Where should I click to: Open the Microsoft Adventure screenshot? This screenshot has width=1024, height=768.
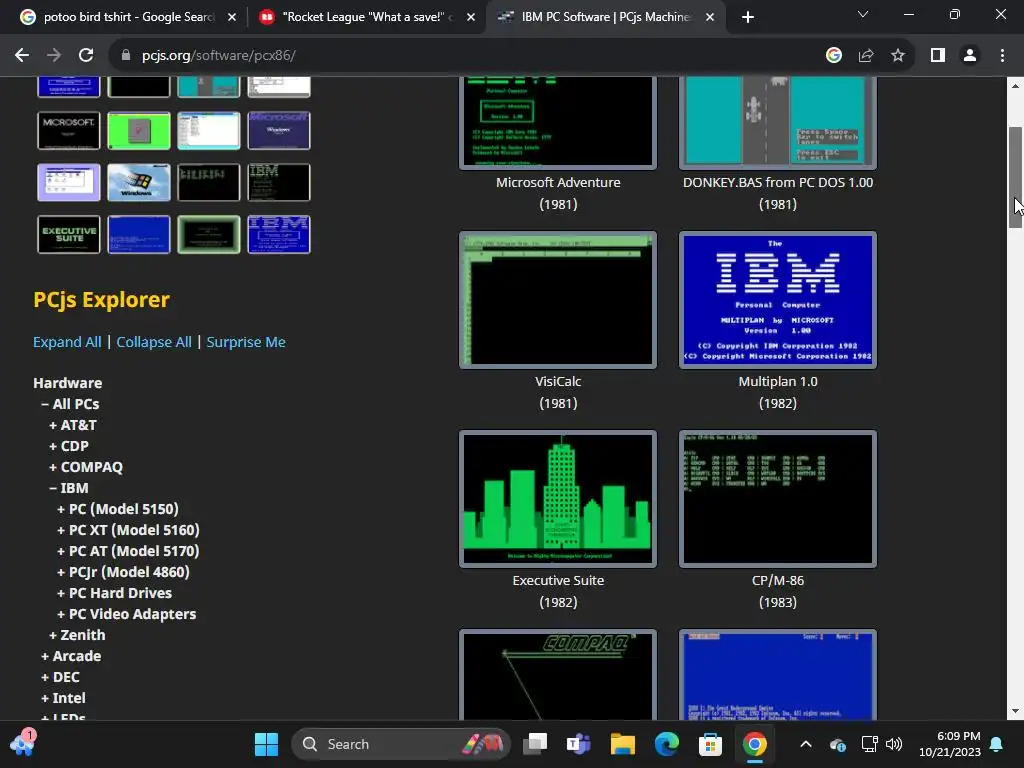(x=558, y=122)
